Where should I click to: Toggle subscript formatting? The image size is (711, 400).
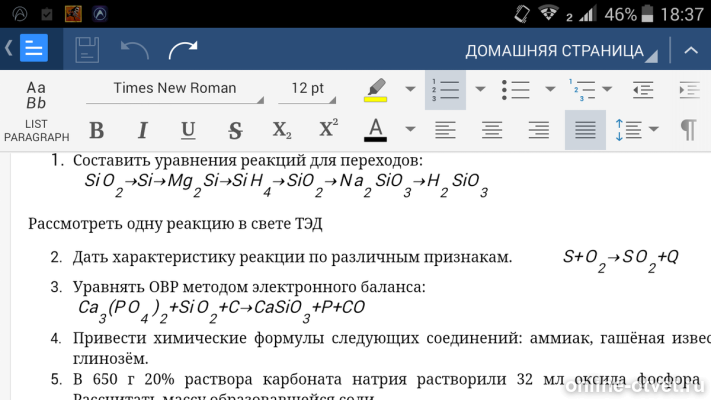click(x=282, y=130)
